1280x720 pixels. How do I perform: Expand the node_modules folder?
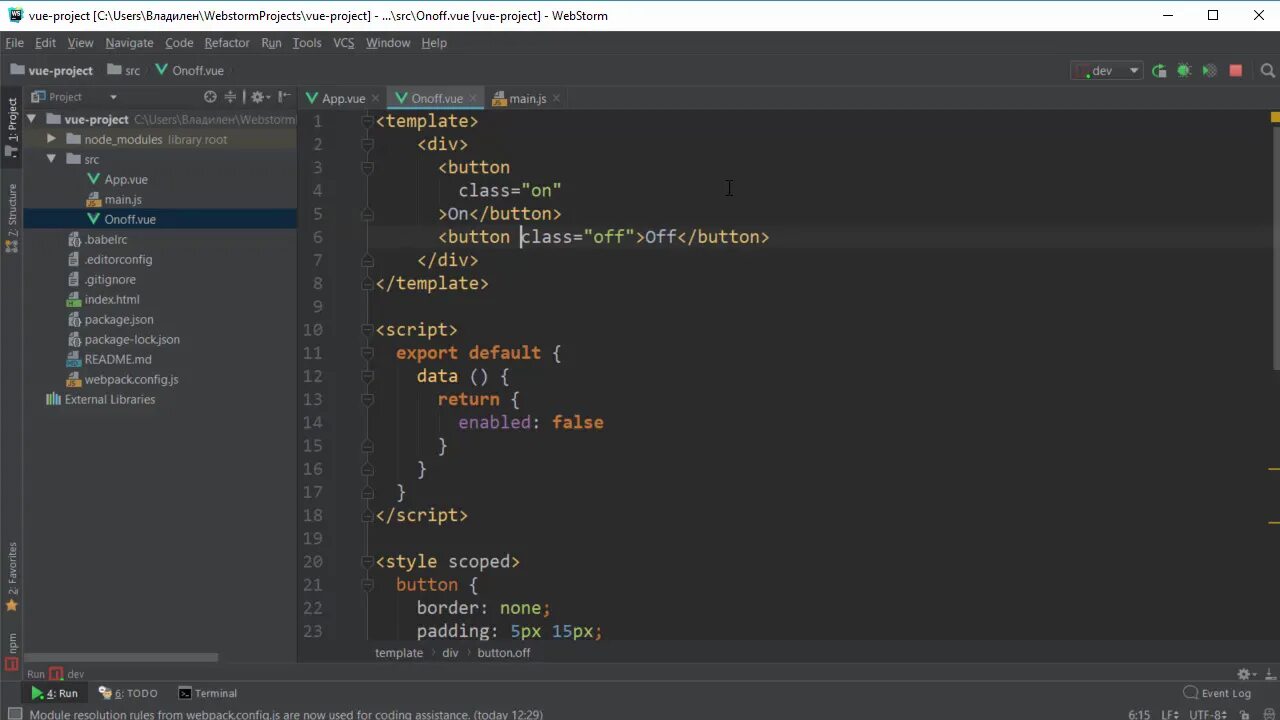click(x=51, y=139)
